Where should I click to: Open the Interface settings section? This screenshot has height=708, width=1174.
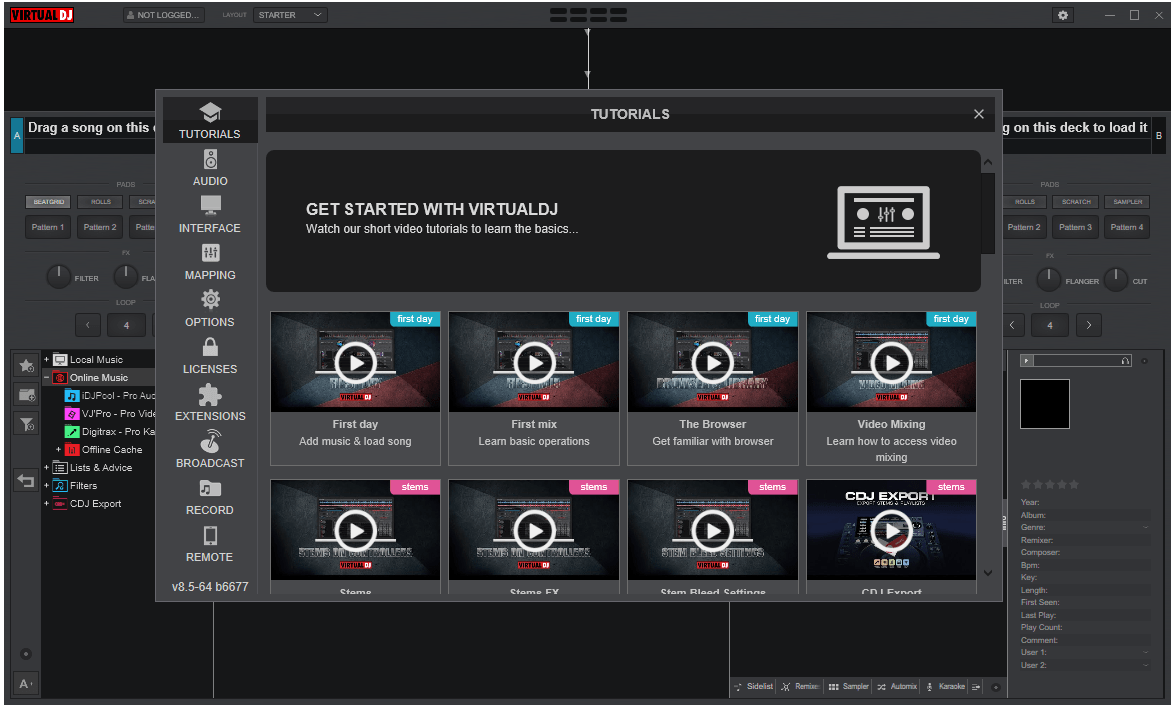[210, 215]
